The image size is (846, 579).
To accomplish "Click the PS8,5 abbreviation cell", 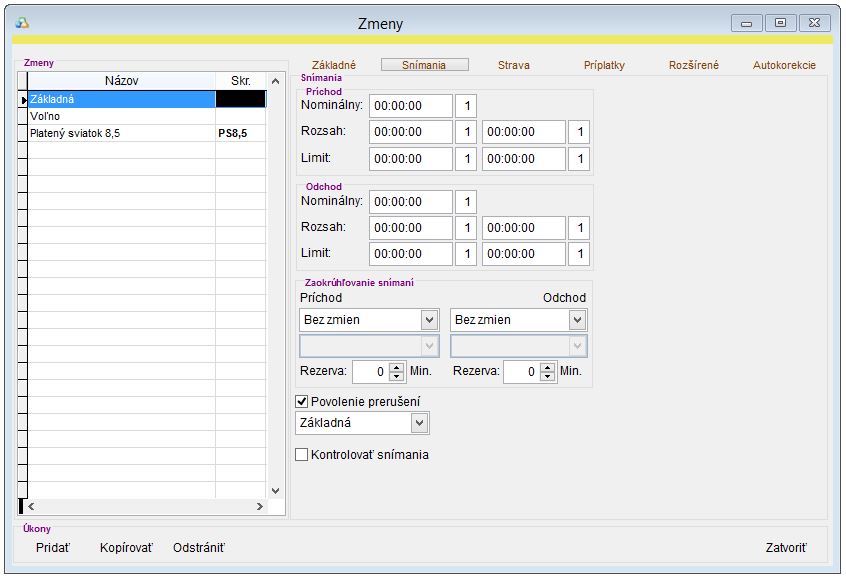I will click(x=241, y=133).
